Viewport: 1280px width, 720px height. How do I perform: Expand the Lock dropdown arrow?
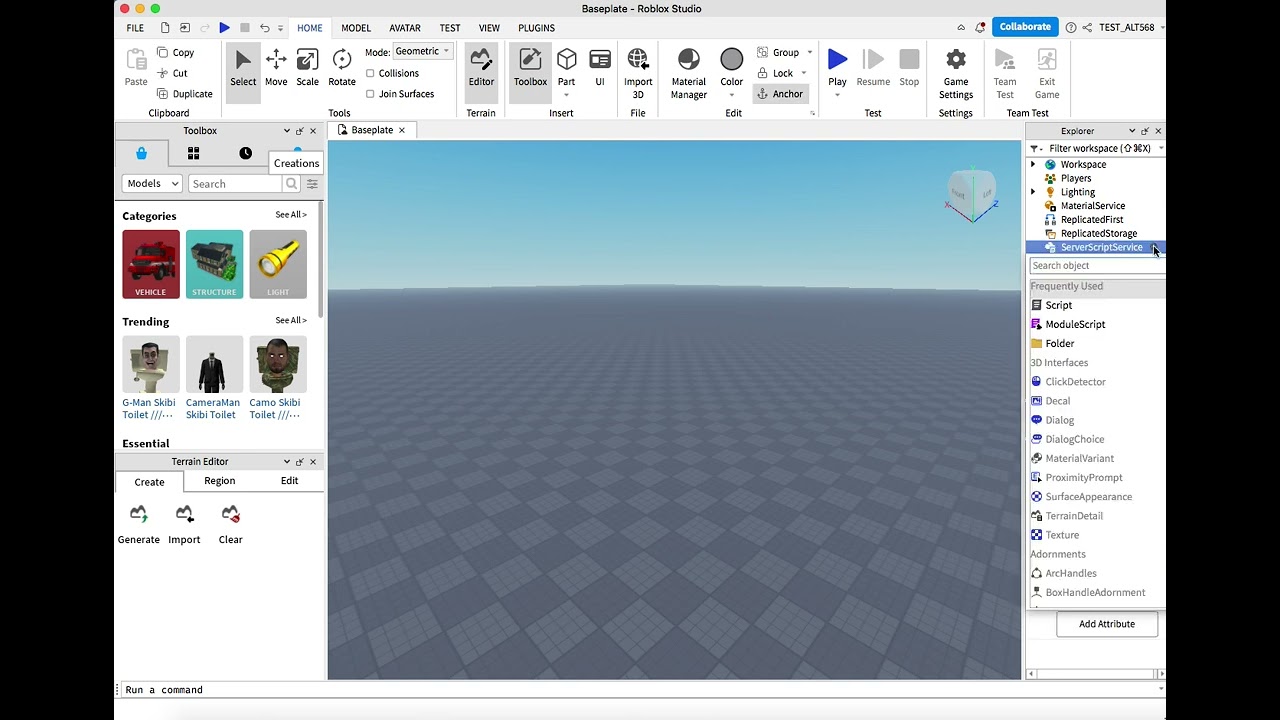[803, 73]
